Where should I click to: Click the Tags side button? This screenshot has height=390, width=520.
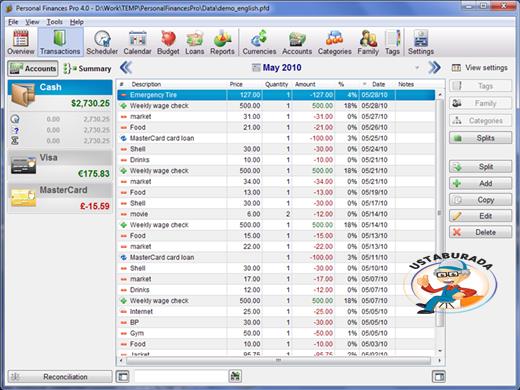tap(480, 86)
